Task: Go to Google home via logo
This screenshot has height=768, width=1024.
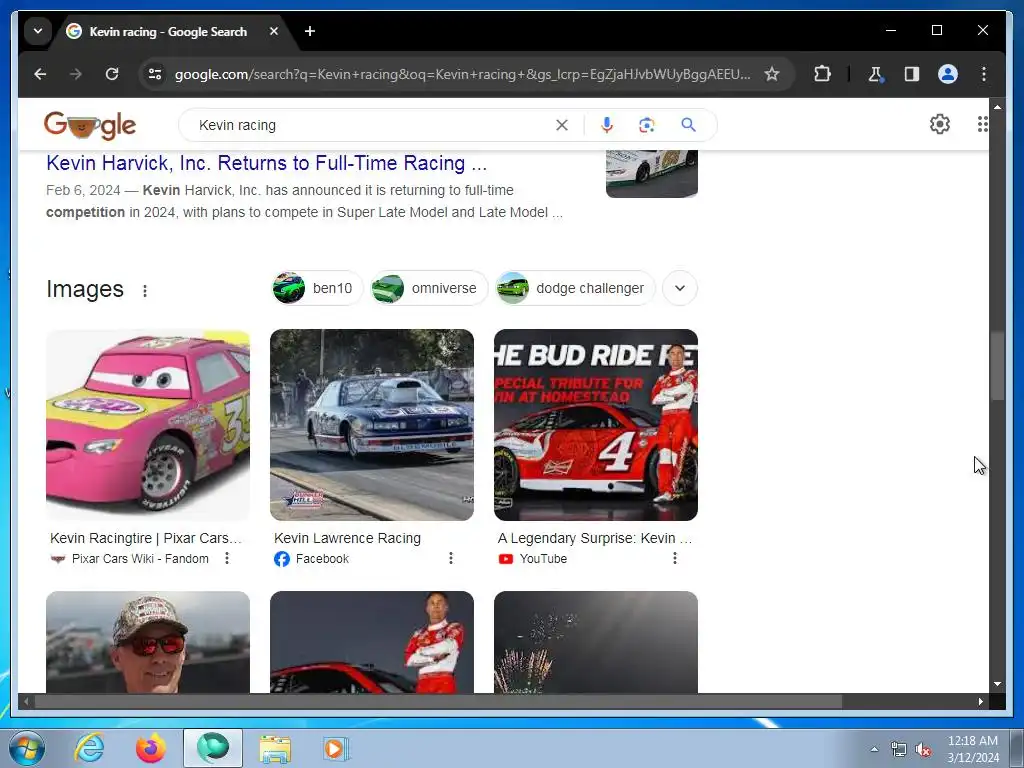Action: pyautogui.click(x=90, y=125)
